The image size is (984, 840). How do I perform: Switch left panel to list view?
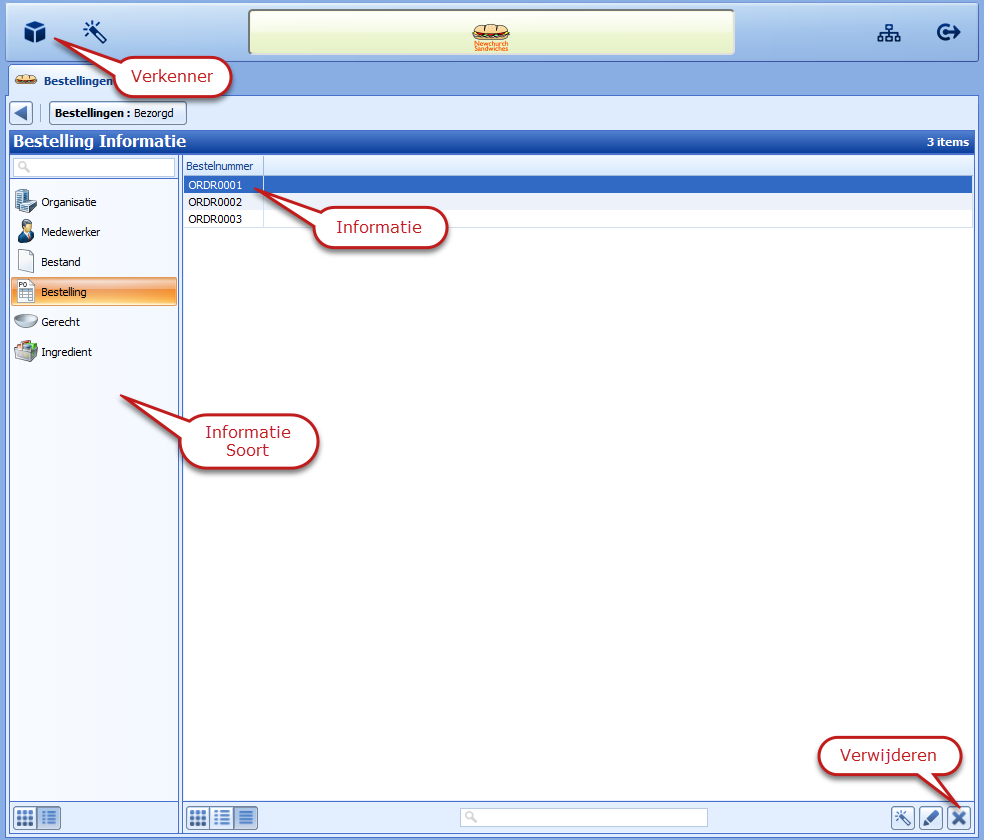[49, 818]
